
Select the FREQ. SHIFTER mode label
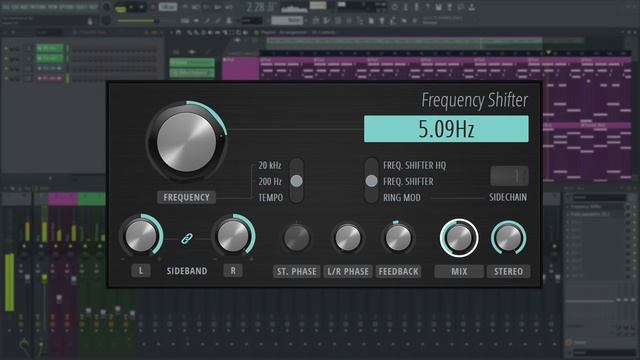408,181
